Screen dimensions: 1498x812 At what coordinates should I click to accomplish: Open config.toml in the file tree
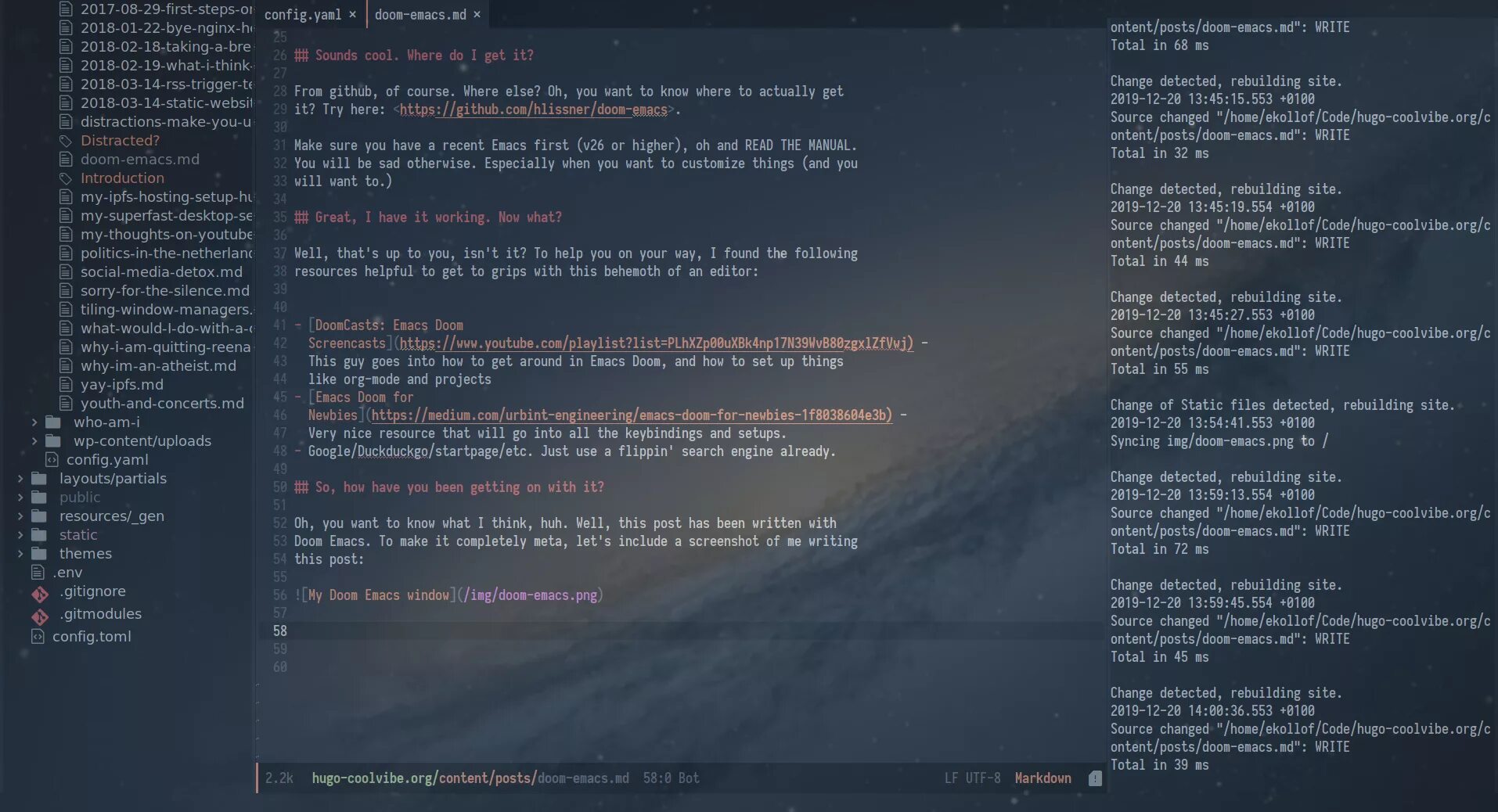(x=92, y=637)
